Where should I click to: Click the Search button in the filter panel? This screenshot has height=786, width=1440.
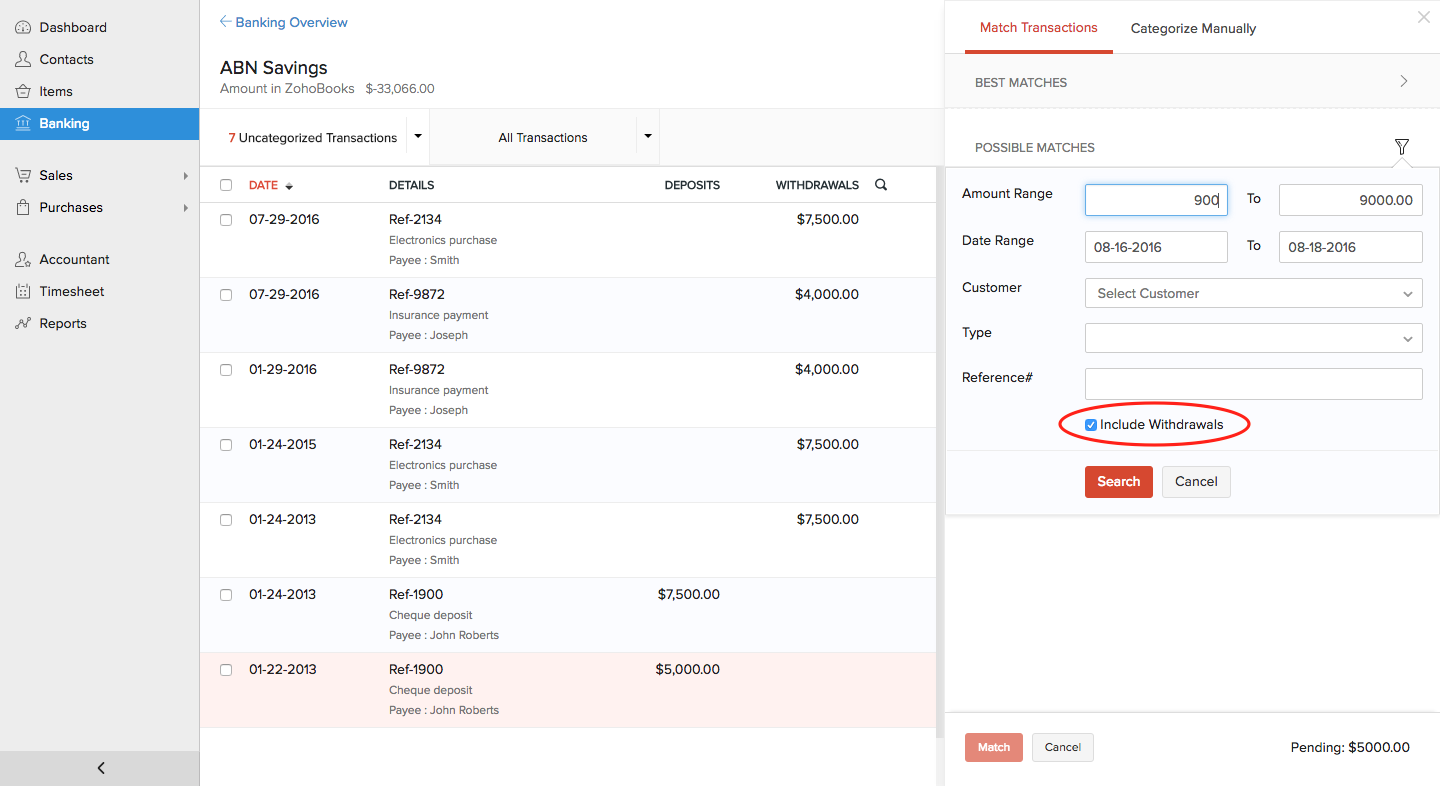point(1118,481)
